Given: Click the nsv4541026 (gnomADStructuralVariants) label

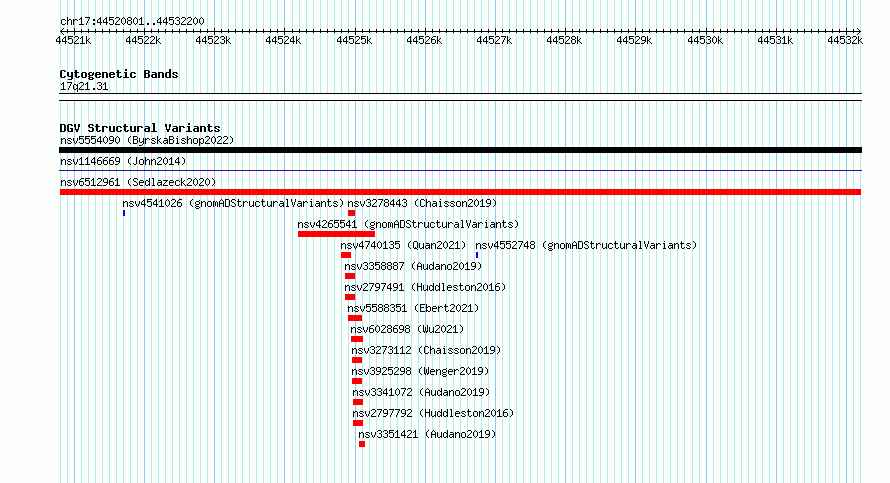Looking at the screenshot, I should point(233,203).
